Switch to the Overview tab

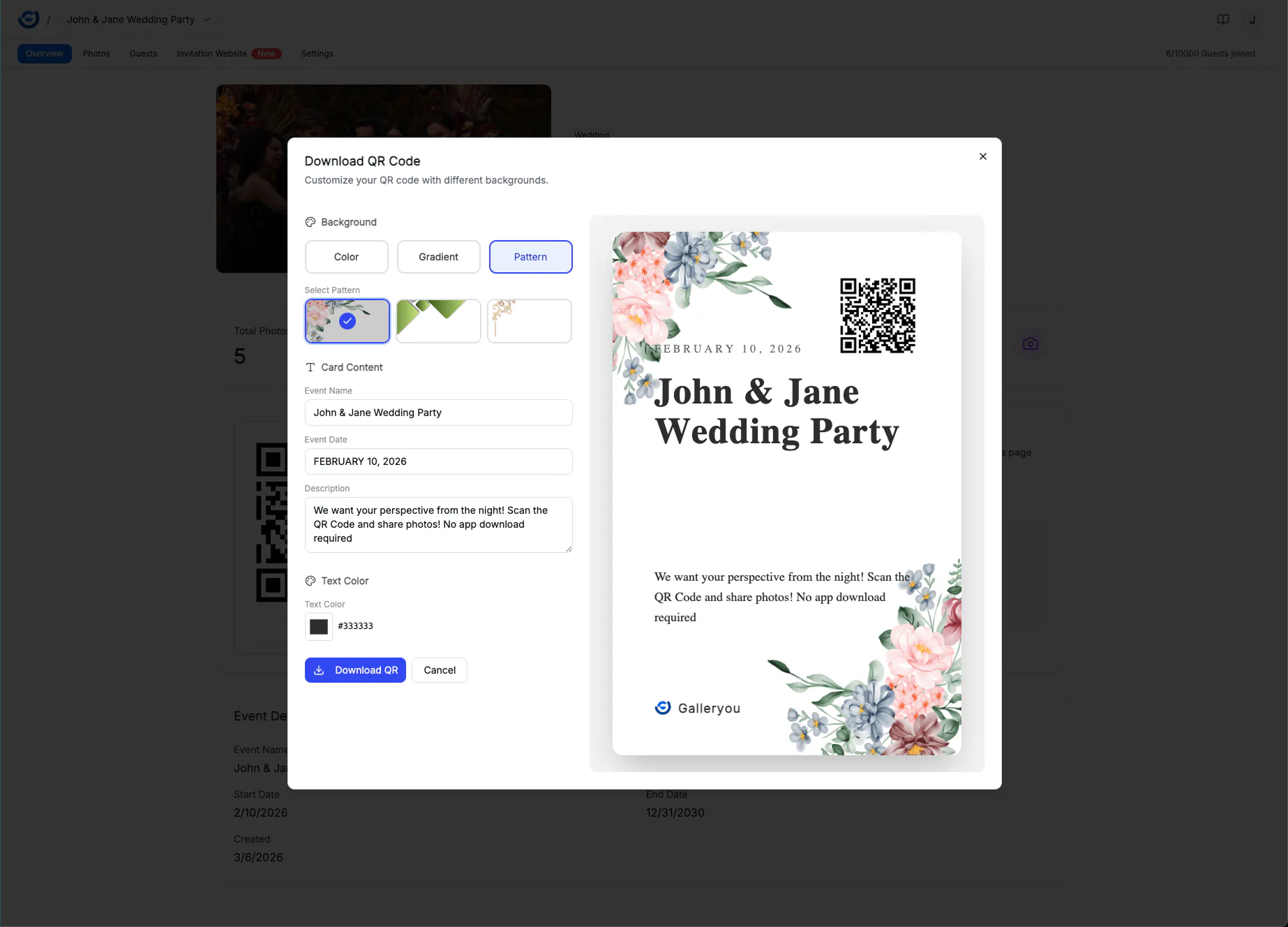(x=45, y=54)
